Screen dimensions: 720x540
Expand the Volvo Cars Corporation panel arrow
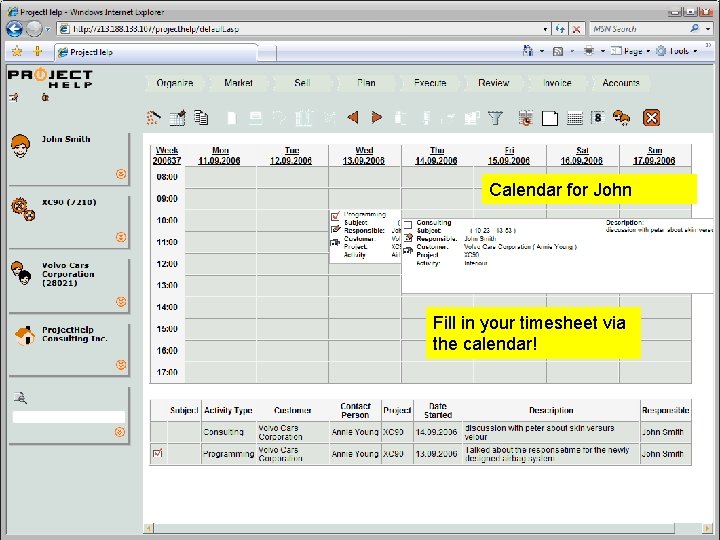point(121,302)
